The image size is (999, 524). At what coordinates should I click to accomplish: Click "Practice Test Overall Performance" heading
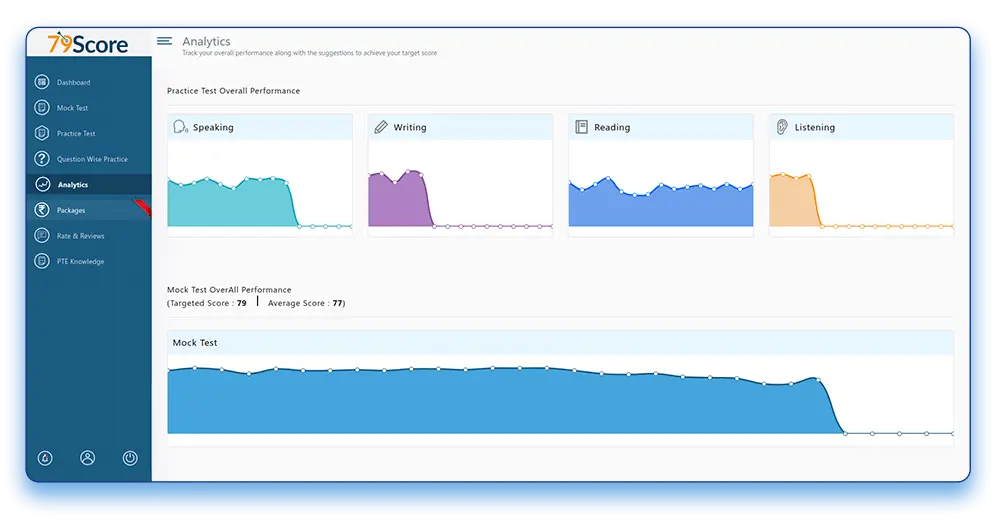(x=233, y=91)
